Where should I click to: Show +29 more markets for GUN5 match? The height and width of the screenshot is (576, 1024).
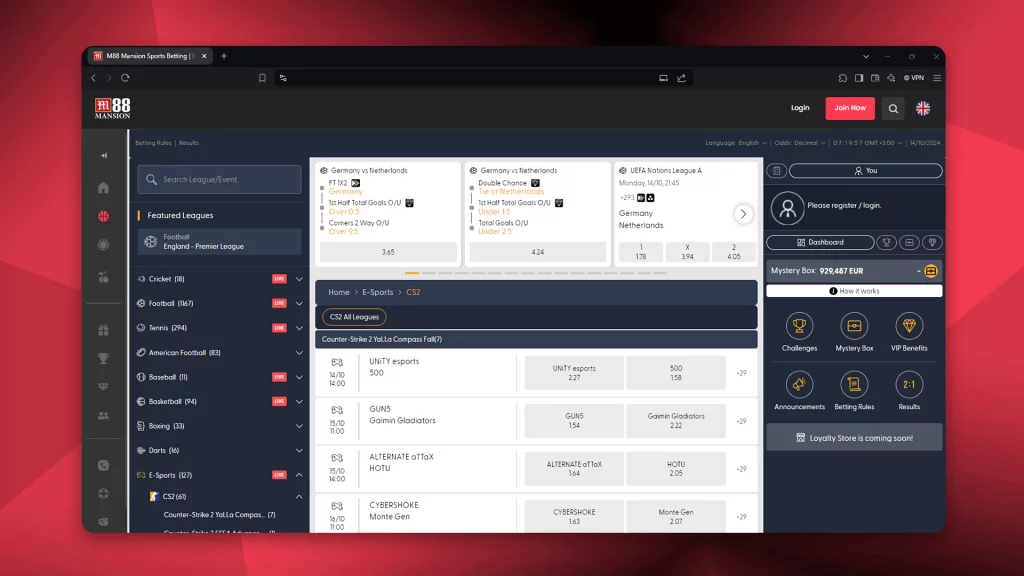click(x=741, y=421)
